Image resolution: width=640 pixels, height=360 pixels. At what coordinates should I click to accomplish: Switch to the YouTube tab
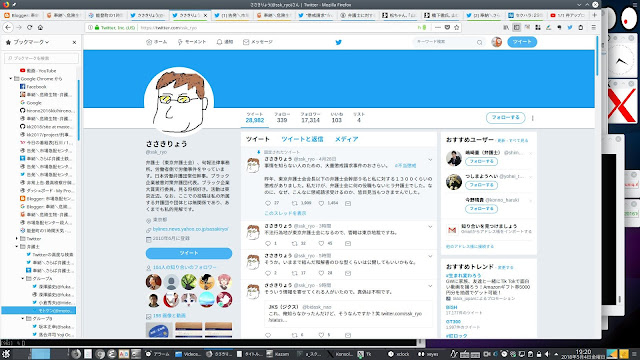pos(567,15)
